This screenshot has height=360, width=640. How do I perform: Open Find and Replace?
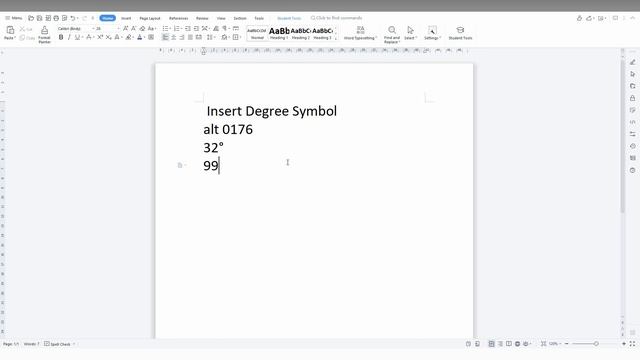[392, 34]
